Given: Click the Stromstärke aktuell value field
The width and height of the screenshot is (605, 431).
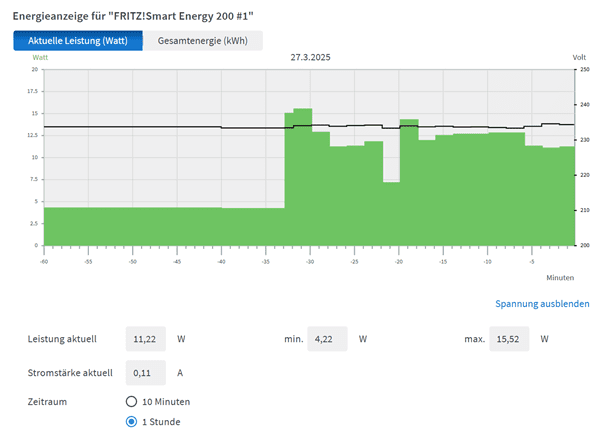Looking at the screenshot, I should [147, 373].
